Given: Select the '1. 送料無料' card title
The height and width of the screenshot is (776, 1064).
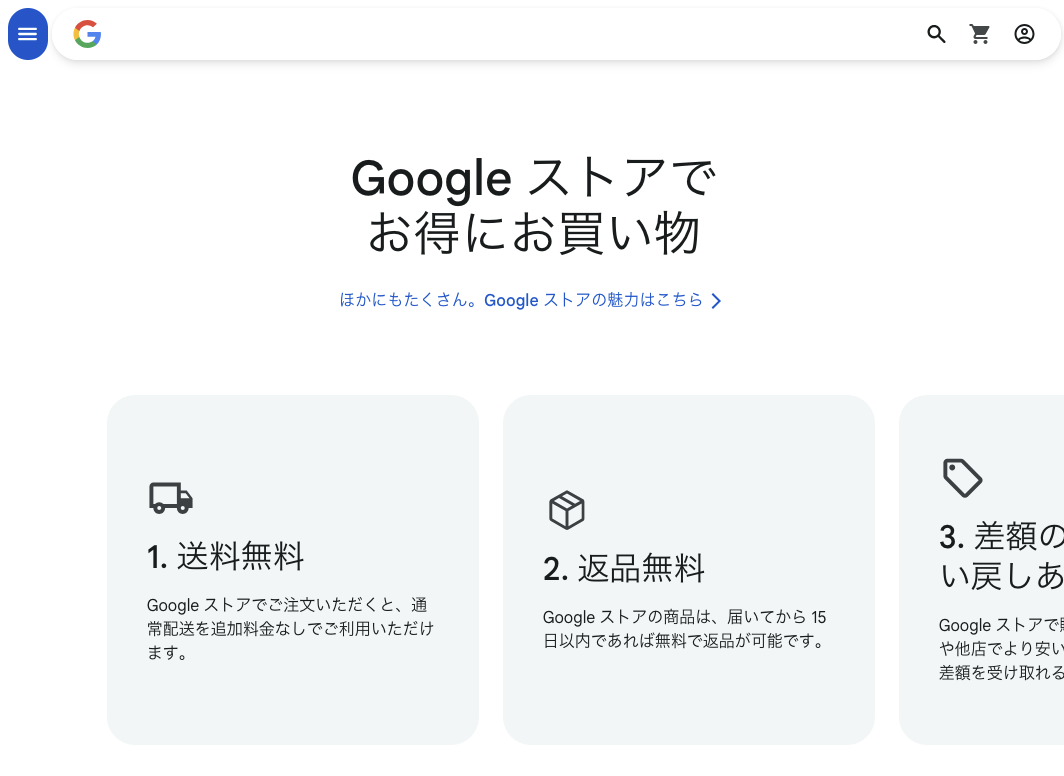Looking at the screenshot, I should [x=225, y=556].
